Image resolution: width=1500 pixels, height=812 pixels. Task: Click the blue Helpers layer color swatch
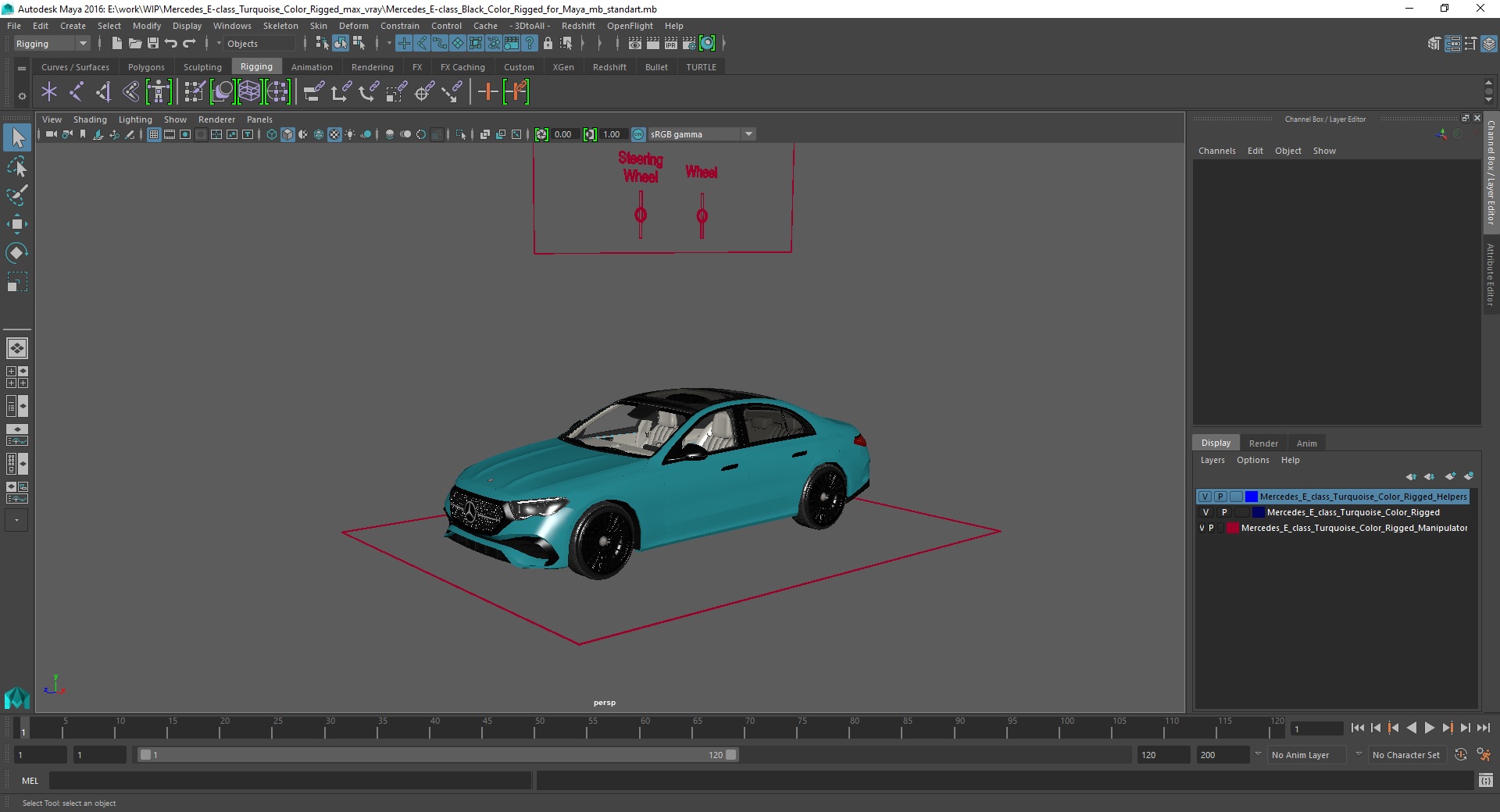tap(1252, 497)
